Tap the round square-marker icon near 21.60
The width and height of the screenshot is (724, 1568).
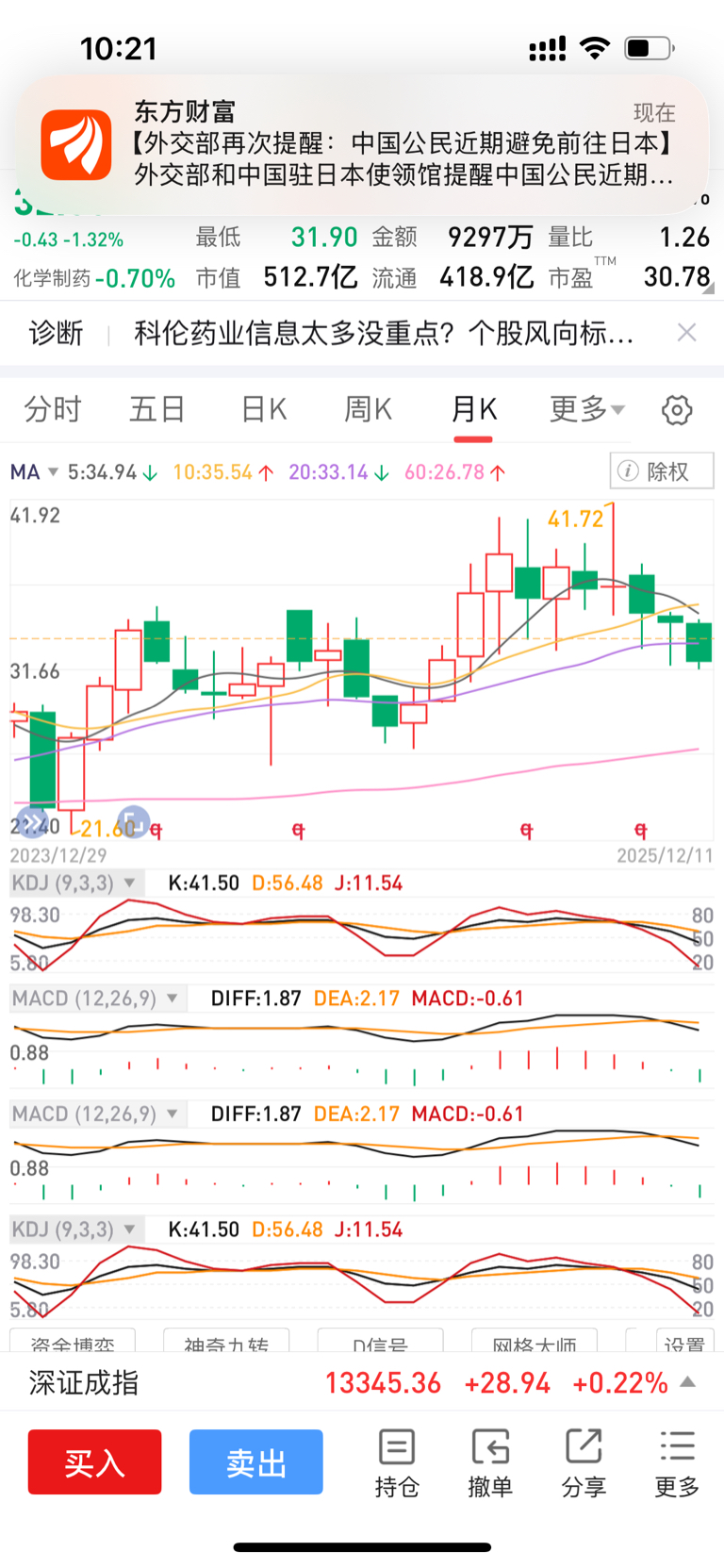click(x=133, y=822)
